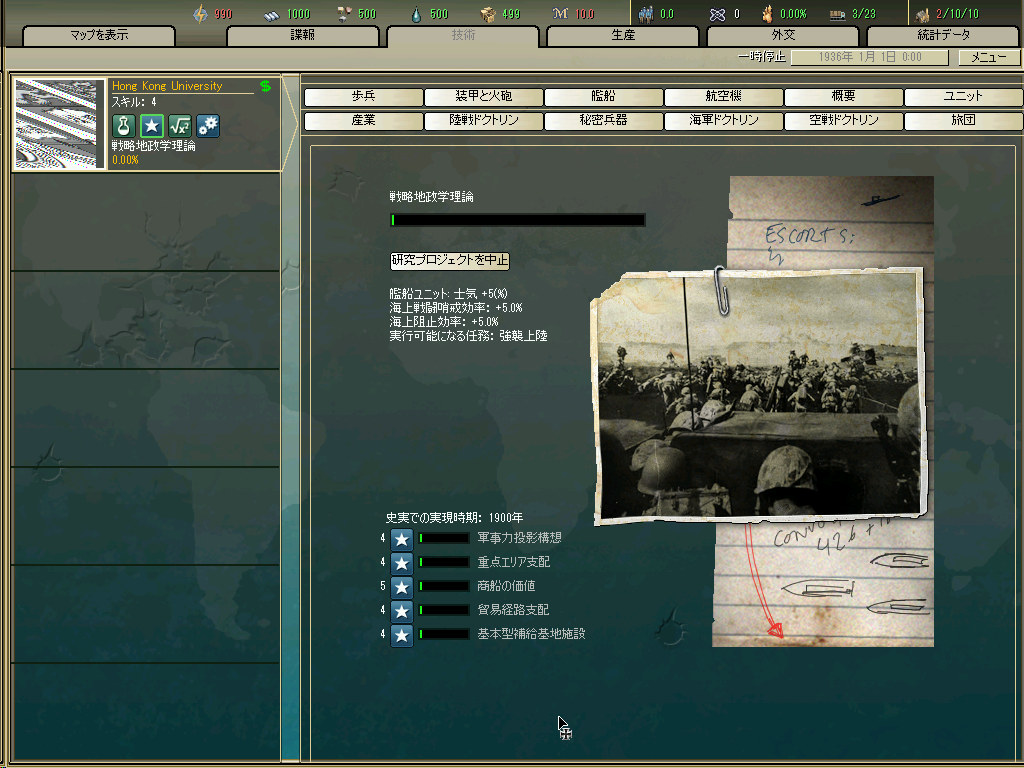Click the Hong Kong University team portrait
Screen dimensions: 1024x768
coord(59,124)
